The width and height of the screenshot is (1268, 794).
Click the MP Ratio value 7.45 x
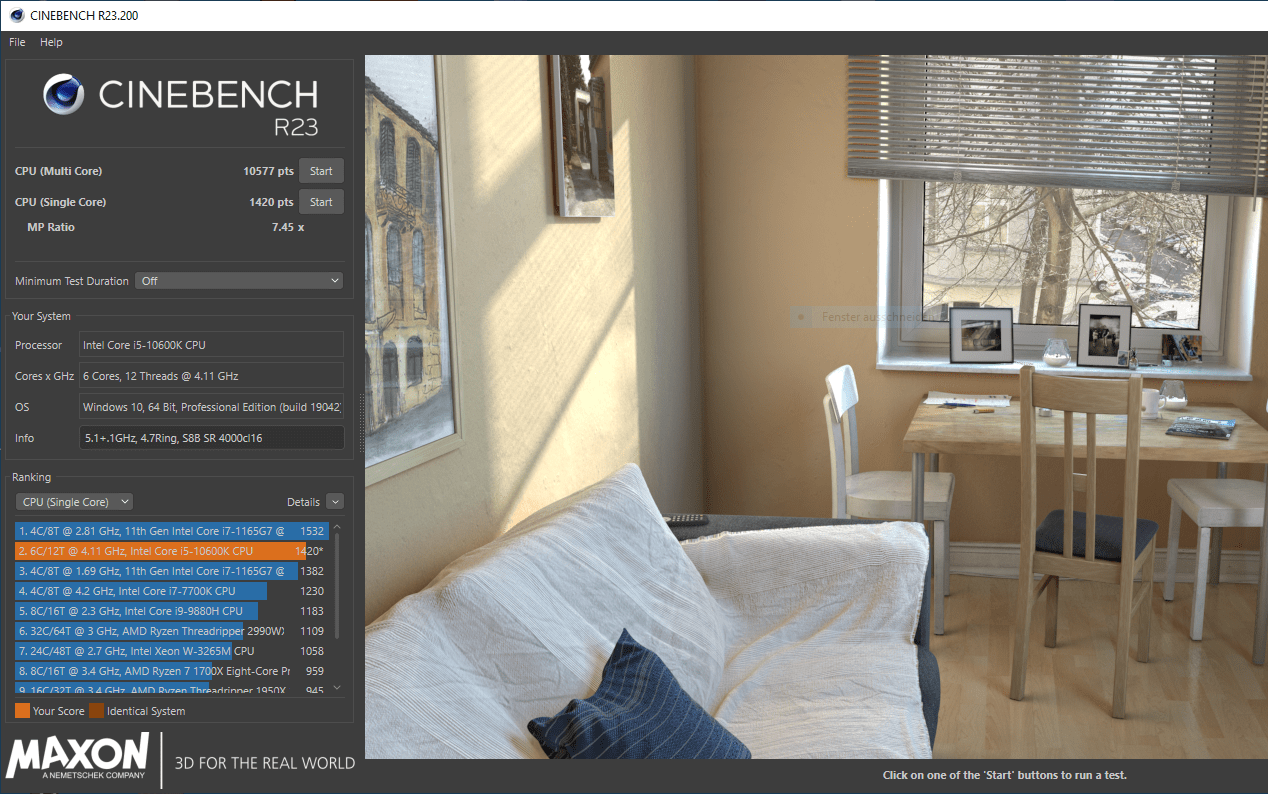[288, 227]
